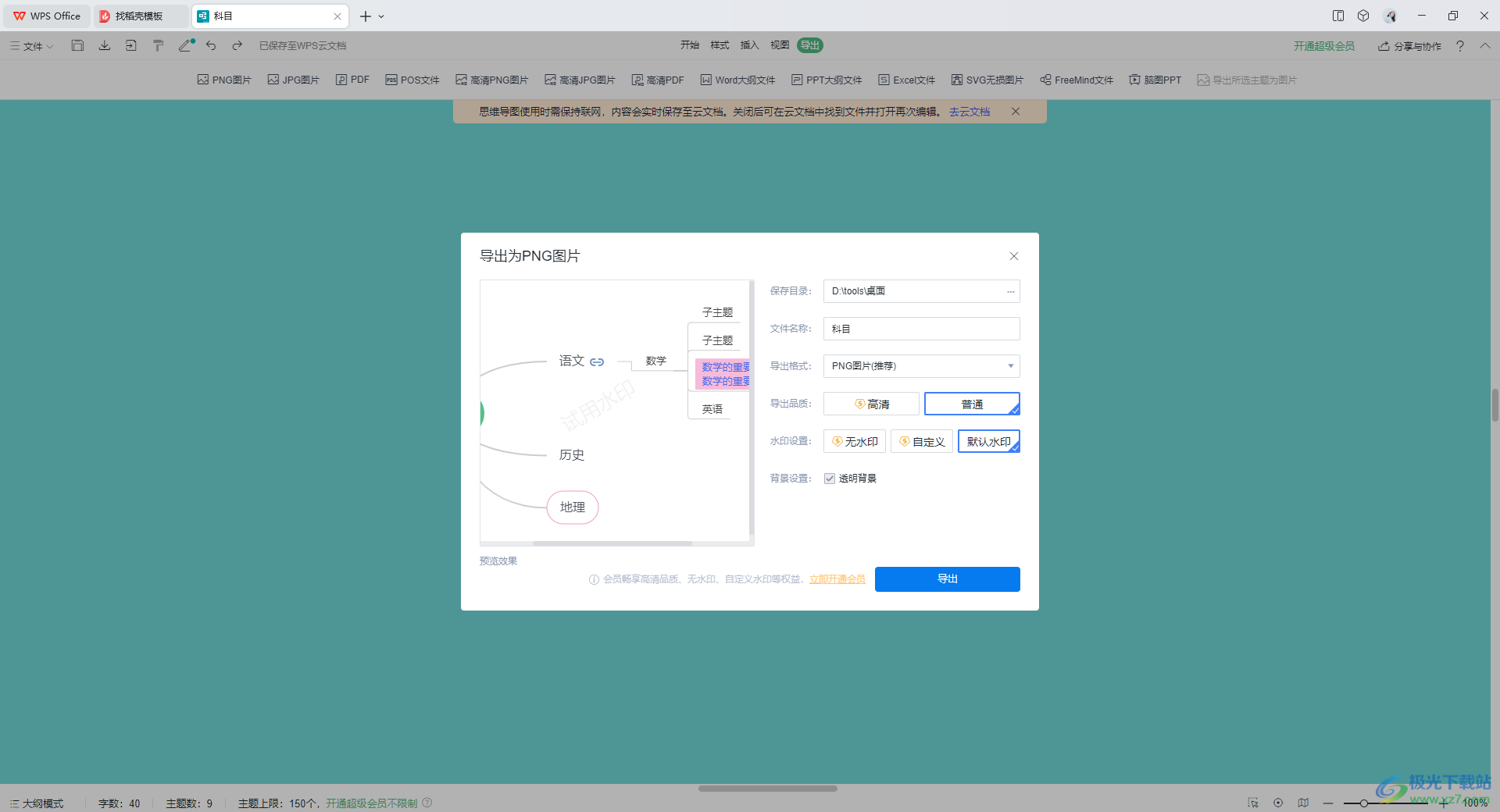The width and height of the screenshot is (1500, 812).
Task: Select 无水印 watermark option
Action: pyautogui.click(x=855, y=441)
